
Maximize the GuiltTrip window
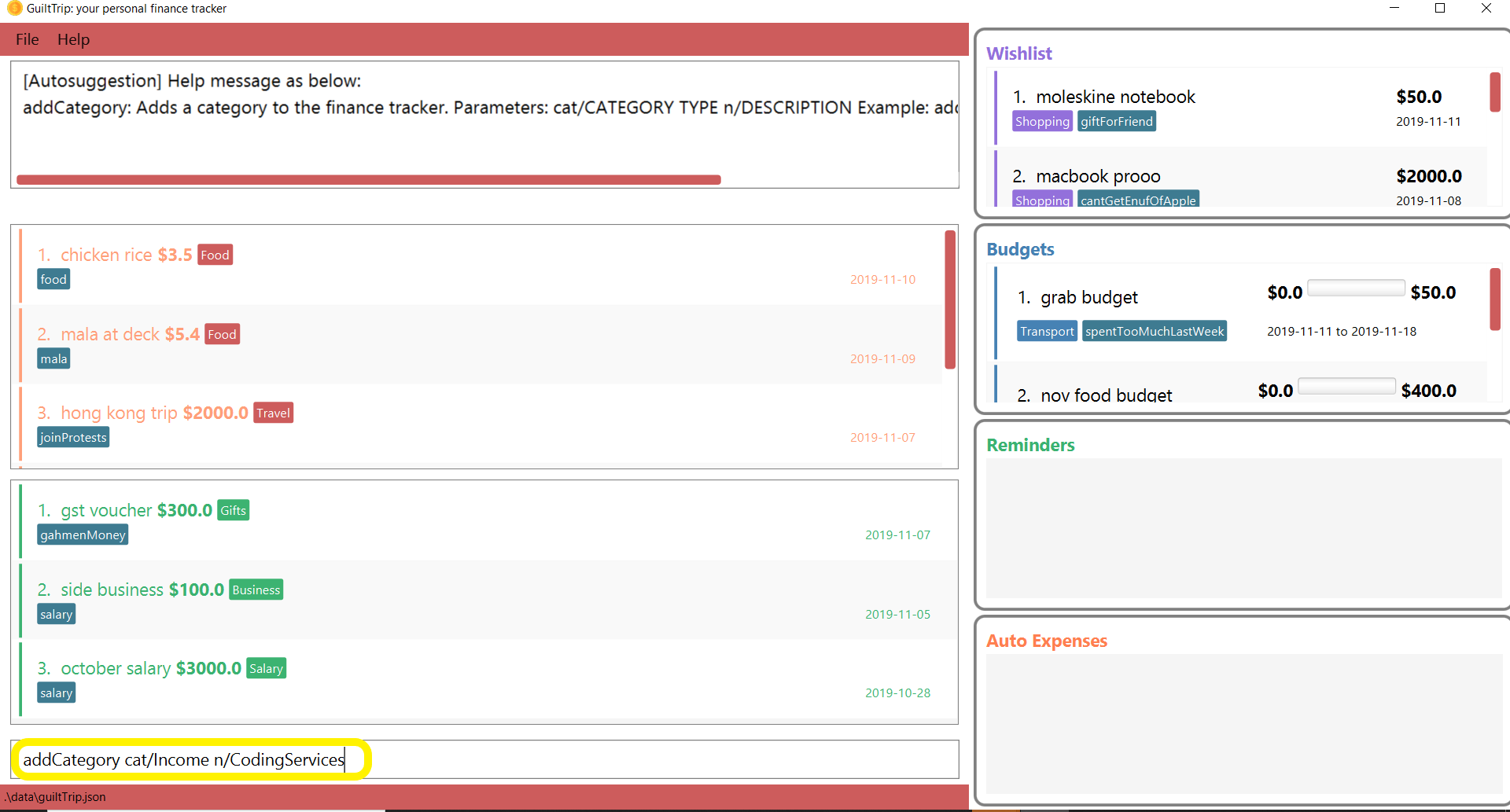click(x=1440, y=8)
